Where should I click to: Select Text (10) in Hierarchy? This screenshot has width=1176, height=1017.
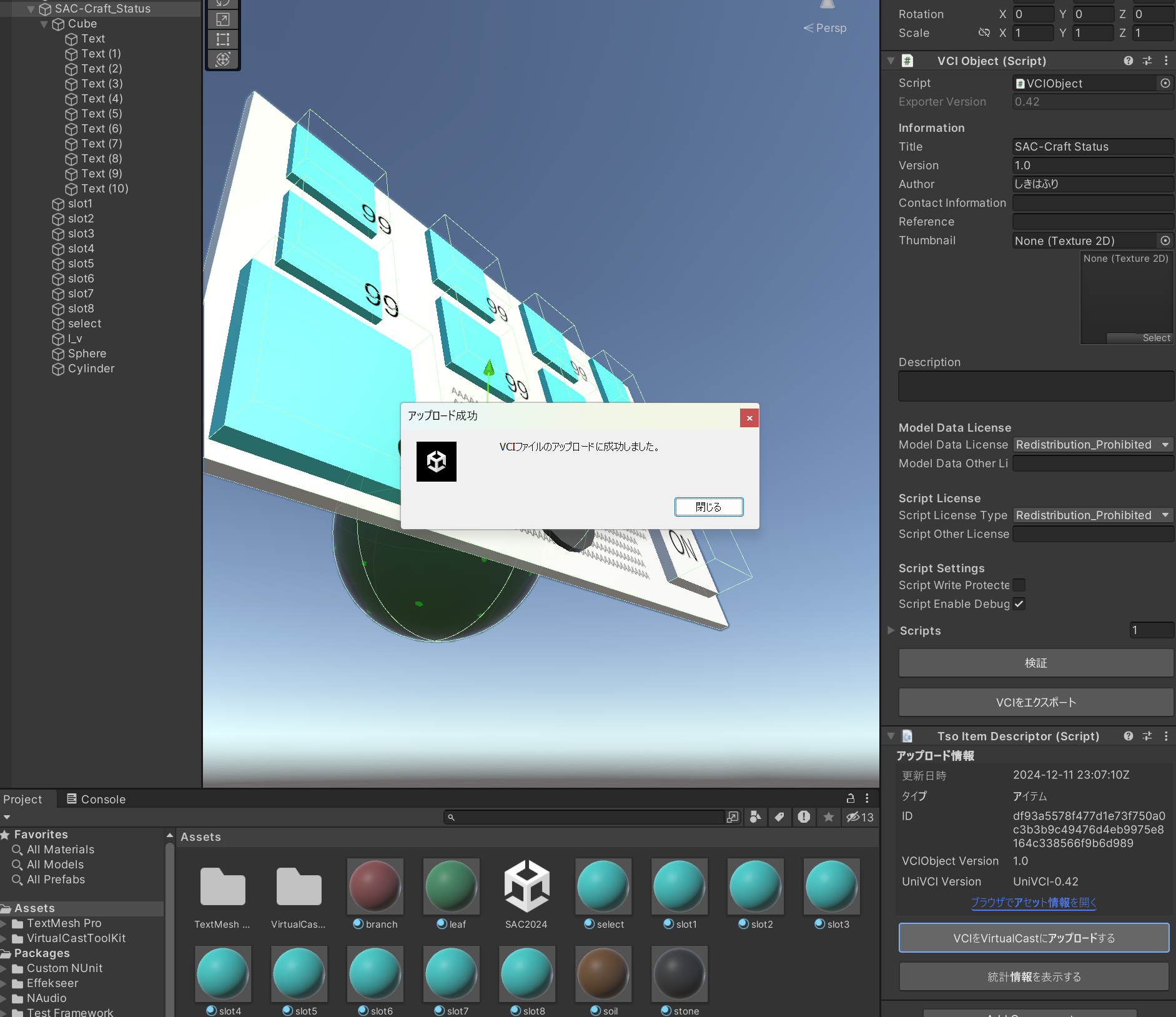[x=104, y=189]
